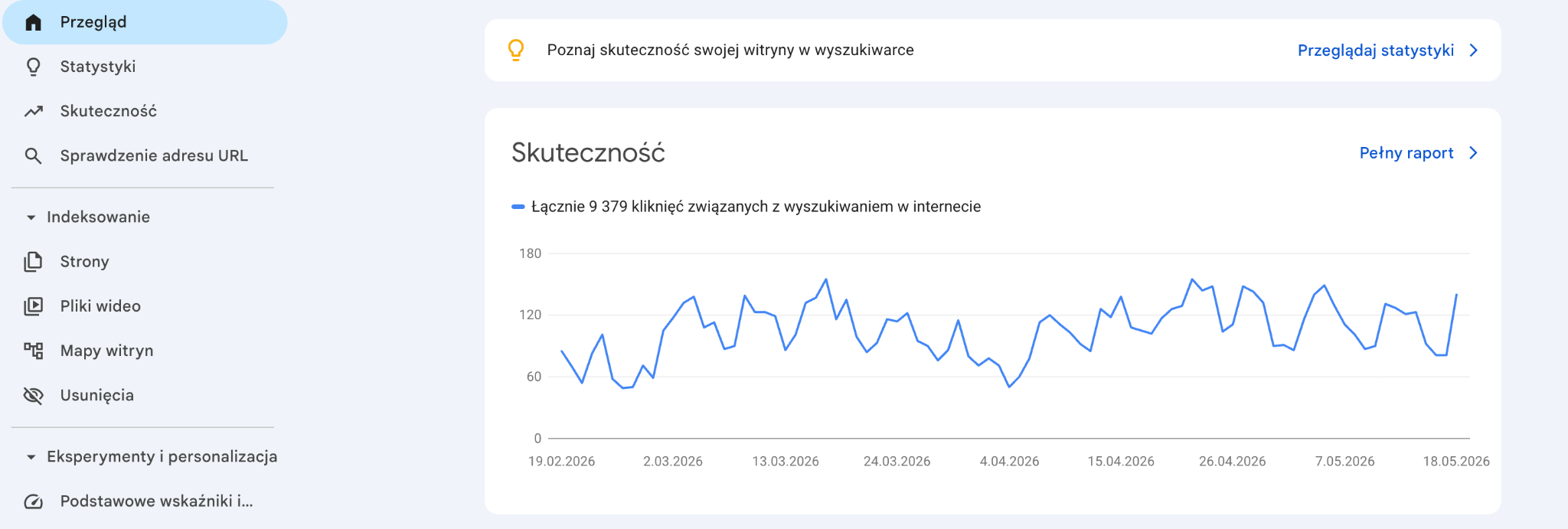
Task: Click the 180 y-axis value
Action: coord(530,253)
